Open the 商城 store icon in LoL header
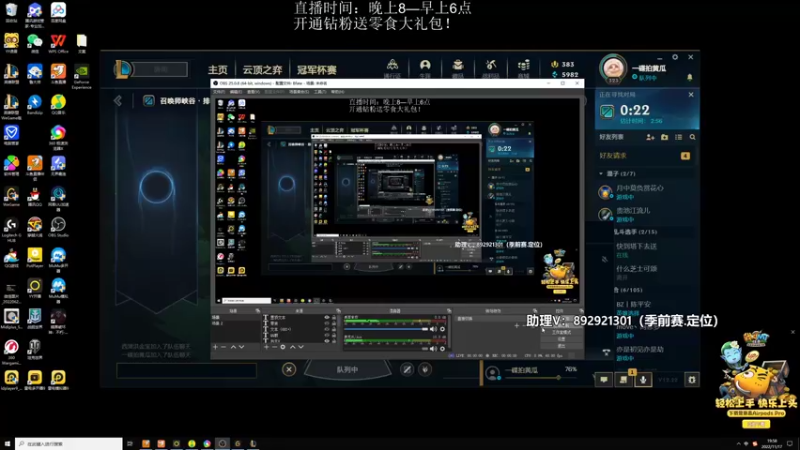The height and width of the screenshot is (450, 800). pos(523,67)
